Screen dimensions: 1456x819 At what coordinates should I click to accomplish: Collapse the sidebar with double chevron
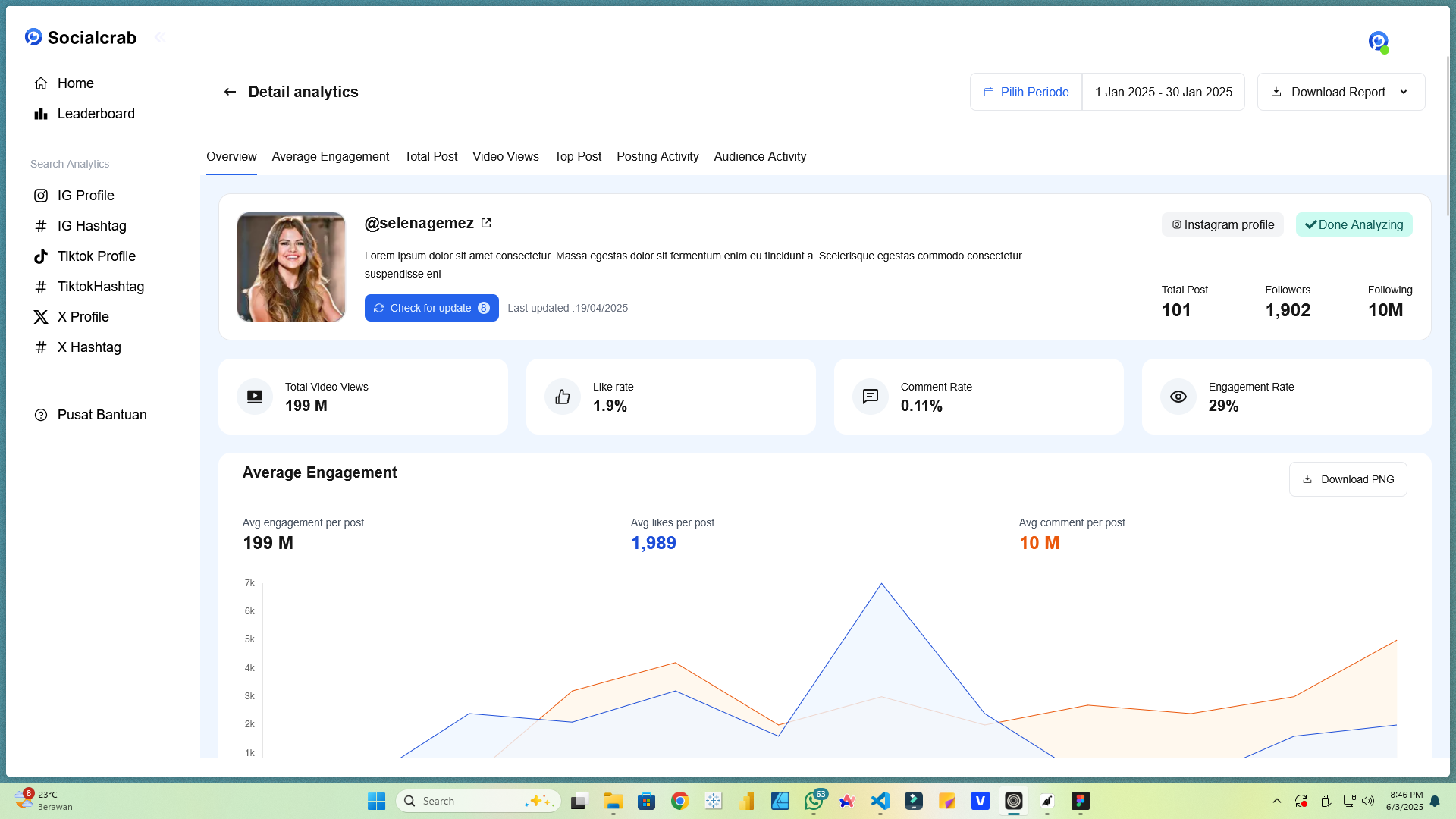coord(160,36)
